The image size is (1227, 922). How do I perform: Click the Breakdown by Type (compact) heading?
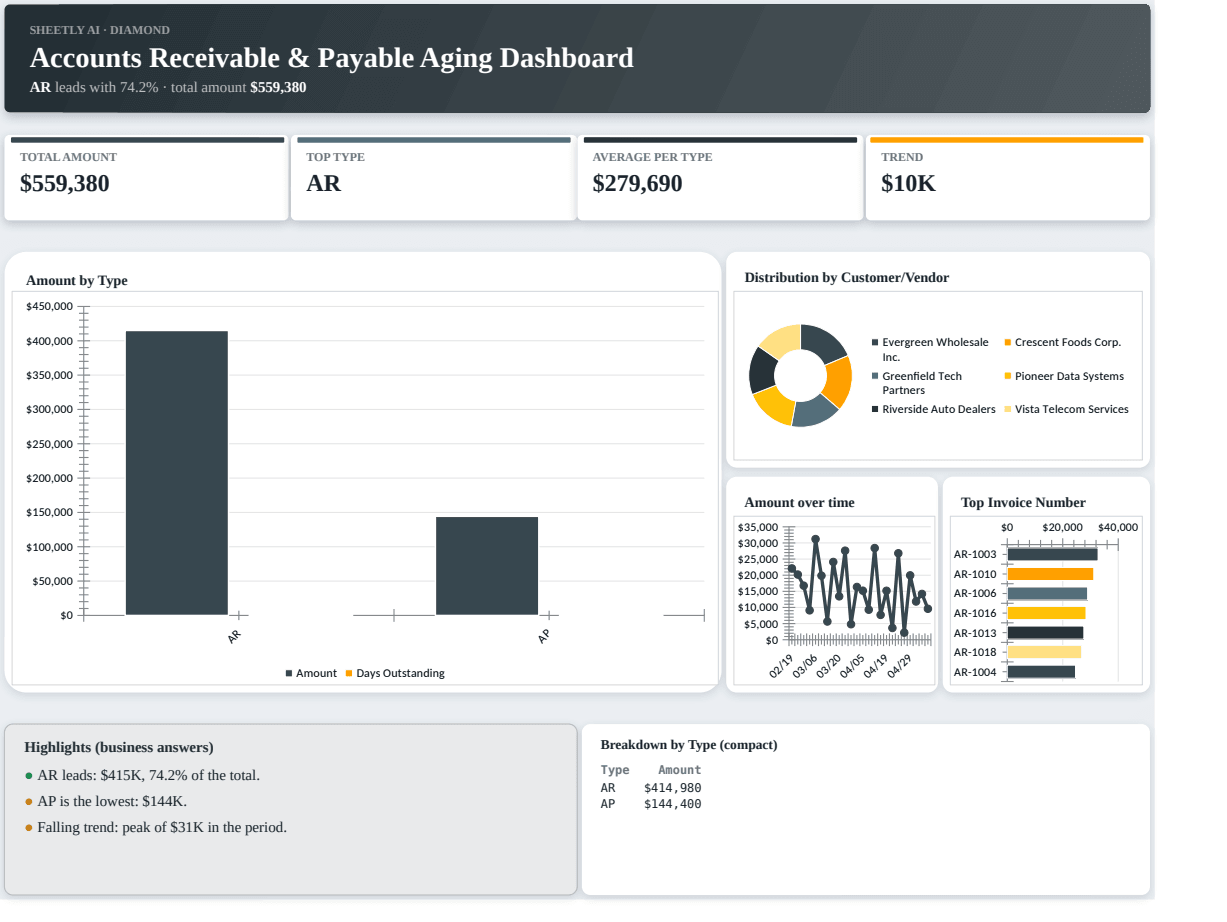pyautogui.click(x=689, y=745)
